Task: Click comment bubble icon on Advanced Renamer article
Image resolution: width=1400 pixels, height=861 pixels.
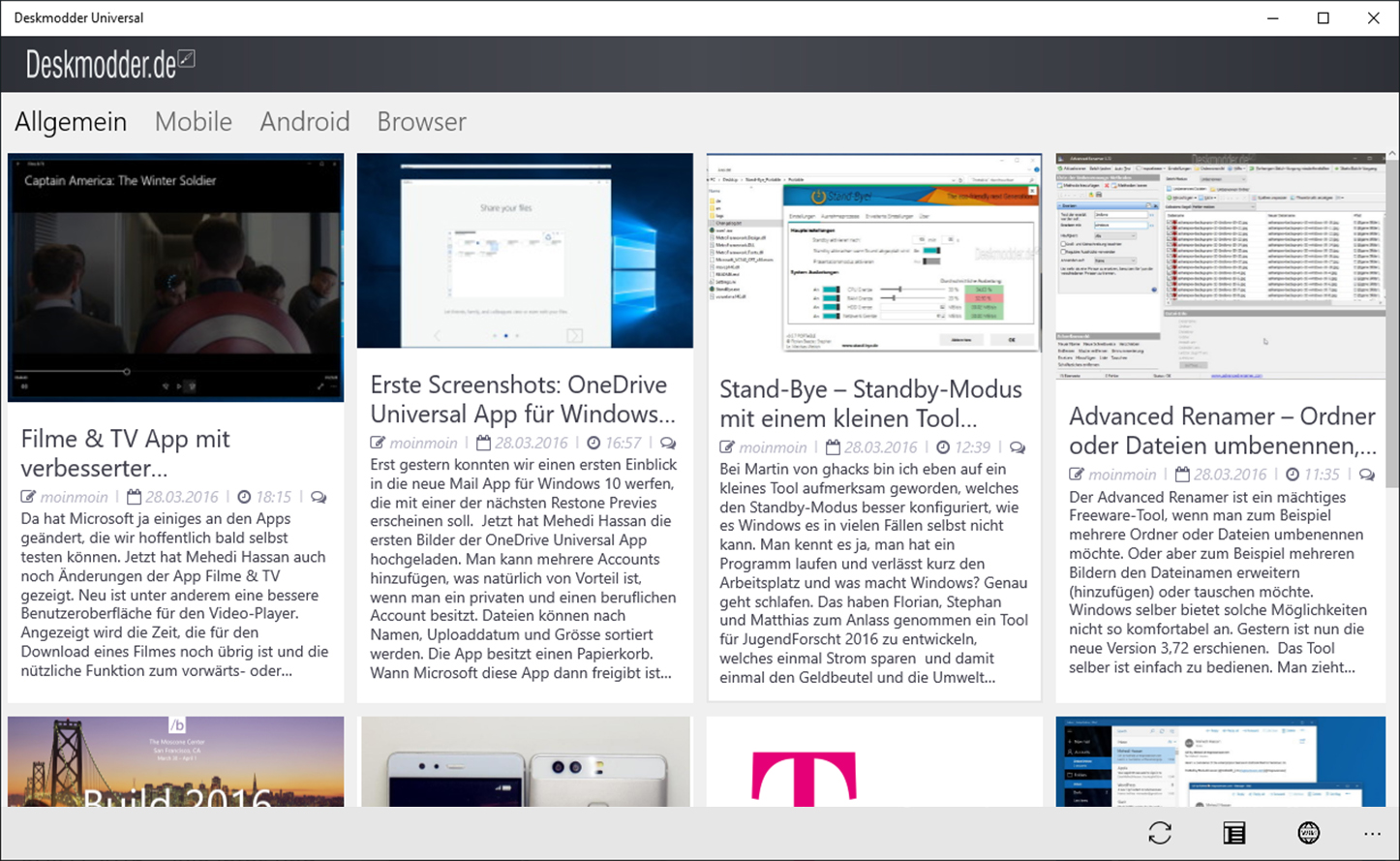Action: [x=1367, y=475]
